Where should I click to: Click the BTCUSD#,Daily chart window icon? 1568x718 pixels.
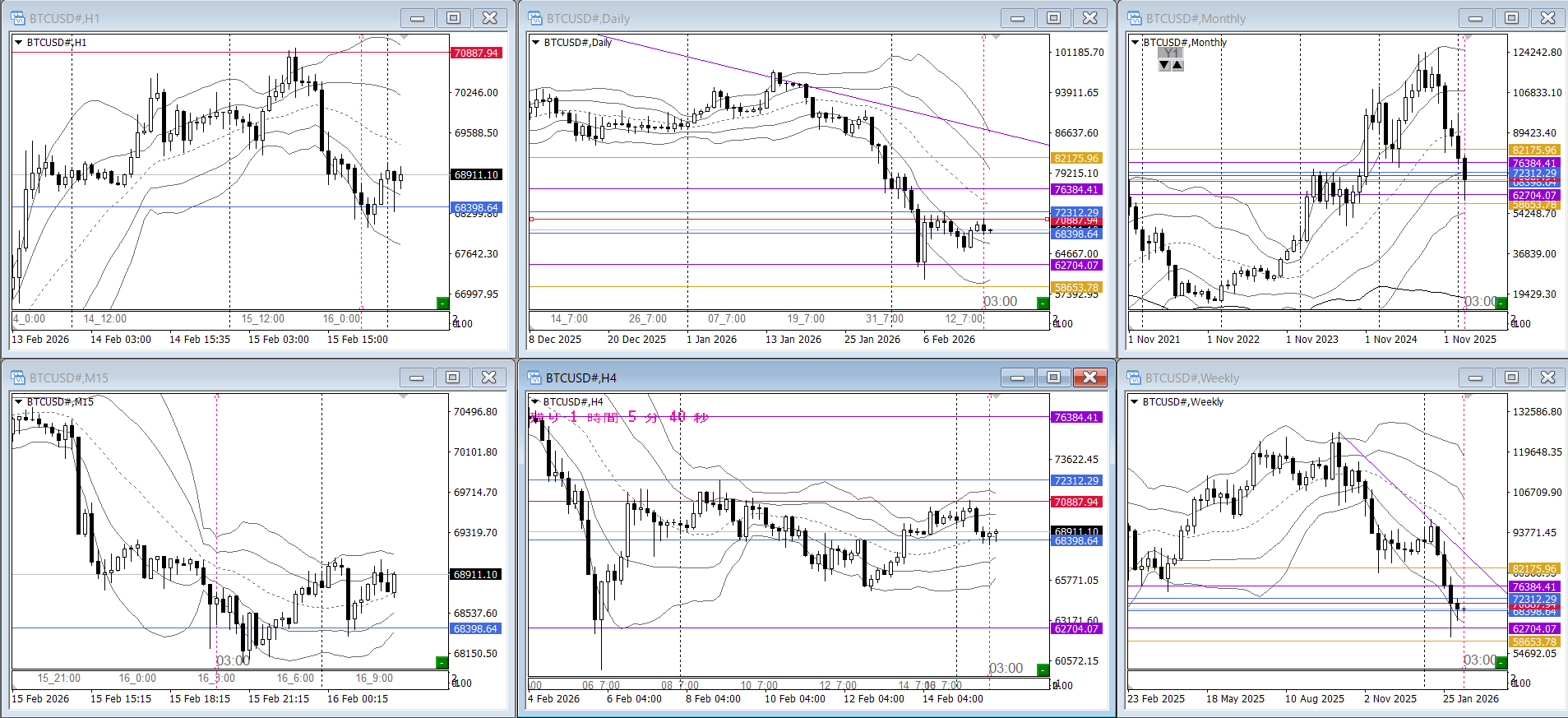coord(535,18)
